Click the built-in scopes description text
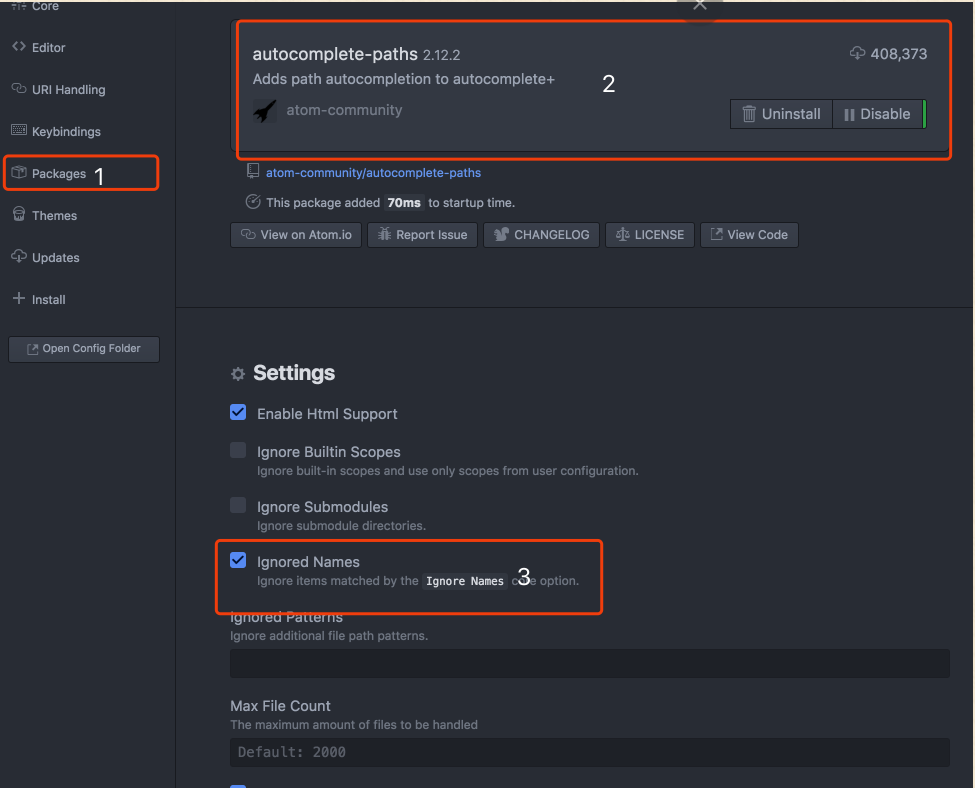 tap(448, 471)
